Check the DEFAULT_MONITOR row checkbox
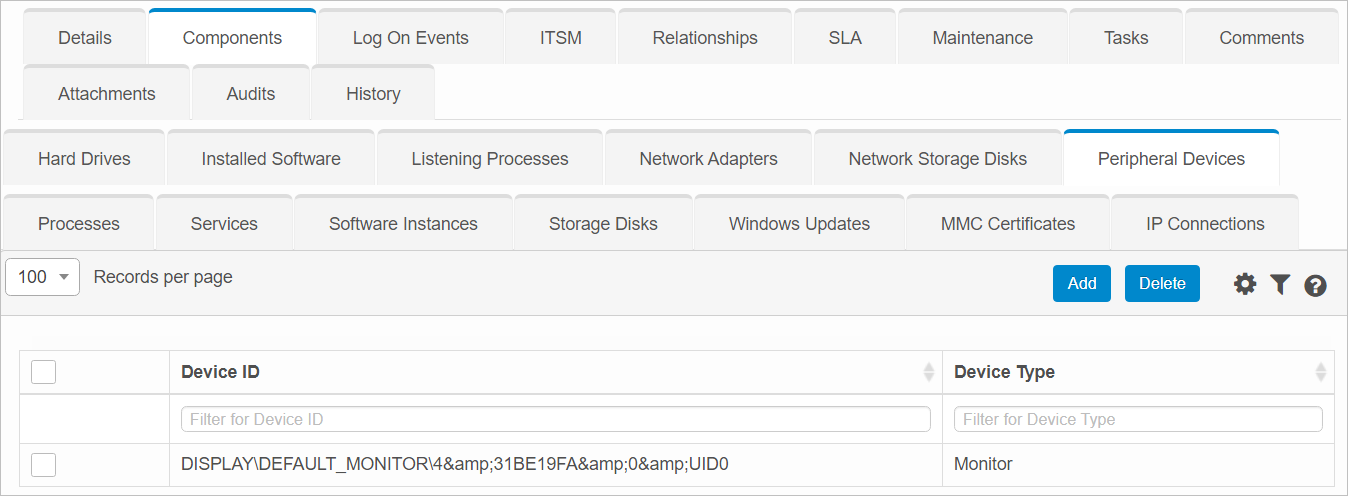1348x496 pixels. (43, 464)
